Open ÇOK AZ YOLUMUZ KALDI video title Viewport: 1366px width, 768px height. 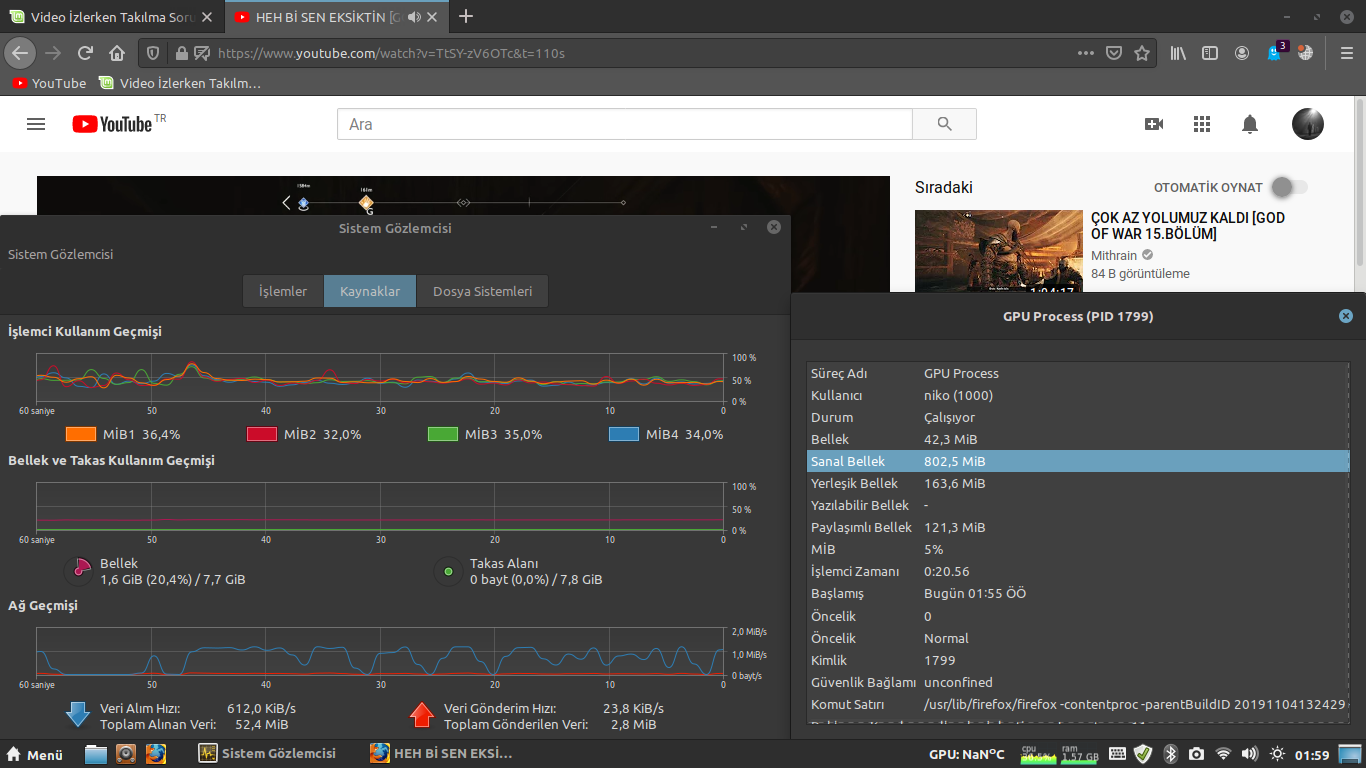pyautogui.click(x=1188, y=225)
